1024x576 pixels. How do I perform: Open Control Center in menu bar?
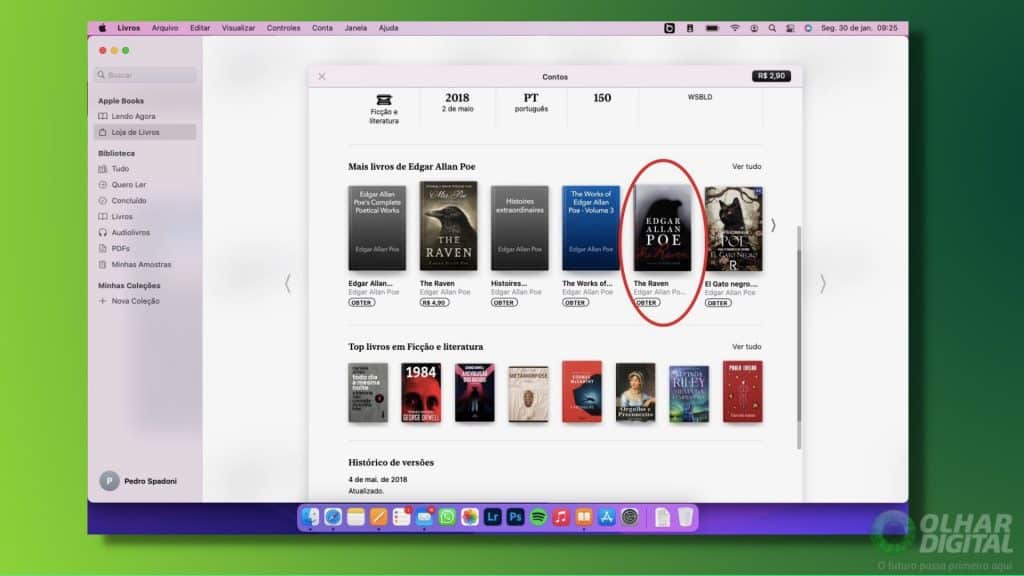coord(790,28)
